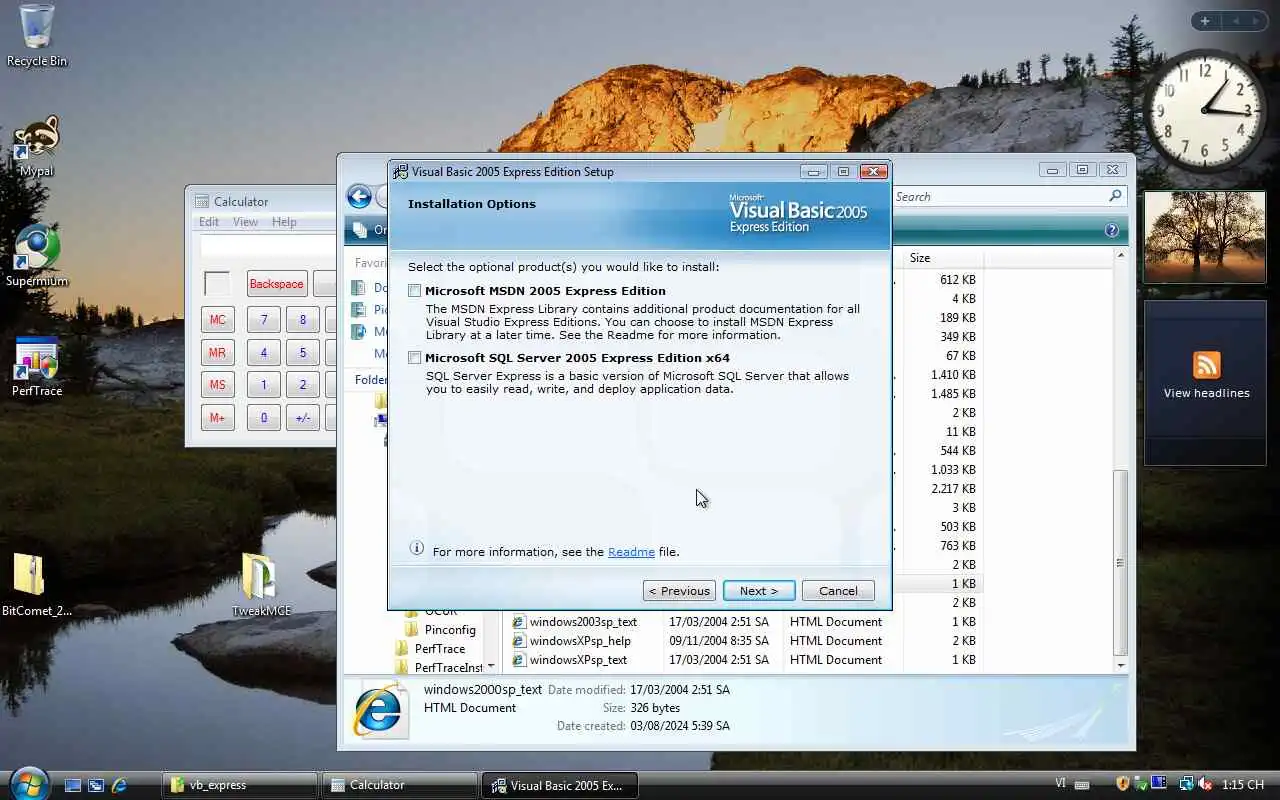Cancel the Visual Basic setup
1280x800 pixels.
[x=838, y=591]
